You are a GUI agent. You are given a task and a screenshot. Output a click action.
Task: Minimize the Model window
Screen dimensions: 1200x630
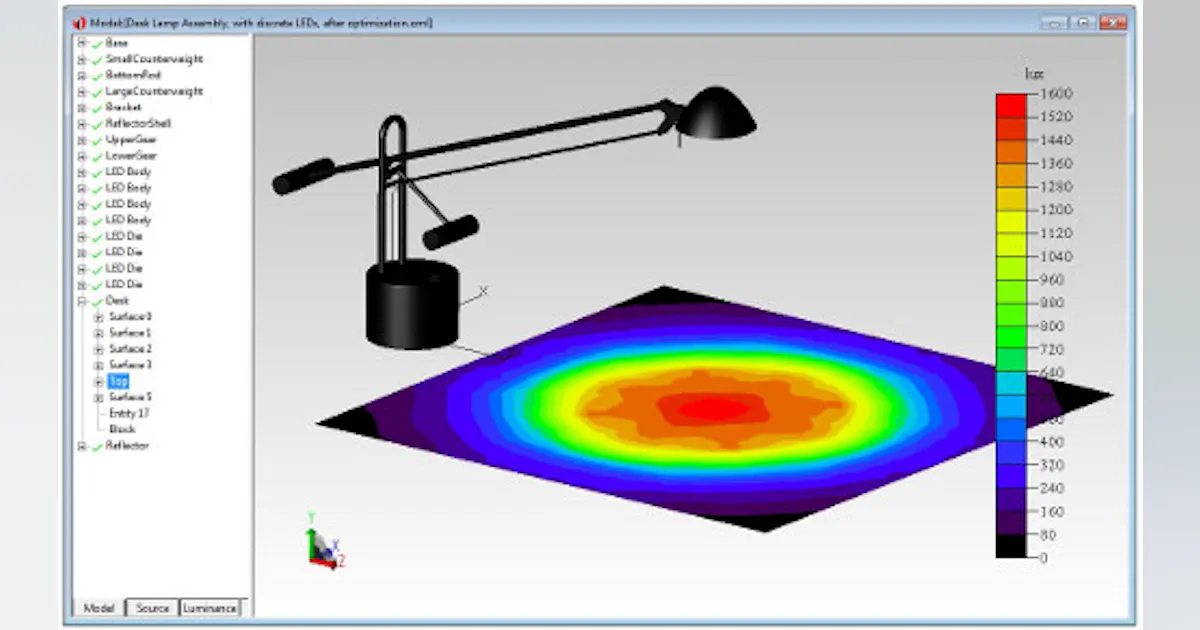click(1053, 22)
